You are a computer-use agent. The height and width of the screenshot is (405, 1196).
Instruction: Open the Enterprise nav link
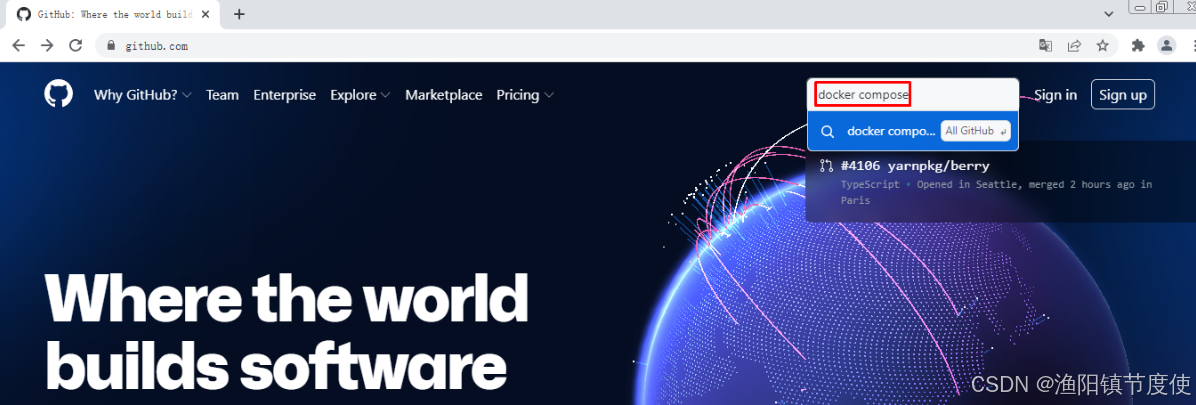tap(285, 95)
